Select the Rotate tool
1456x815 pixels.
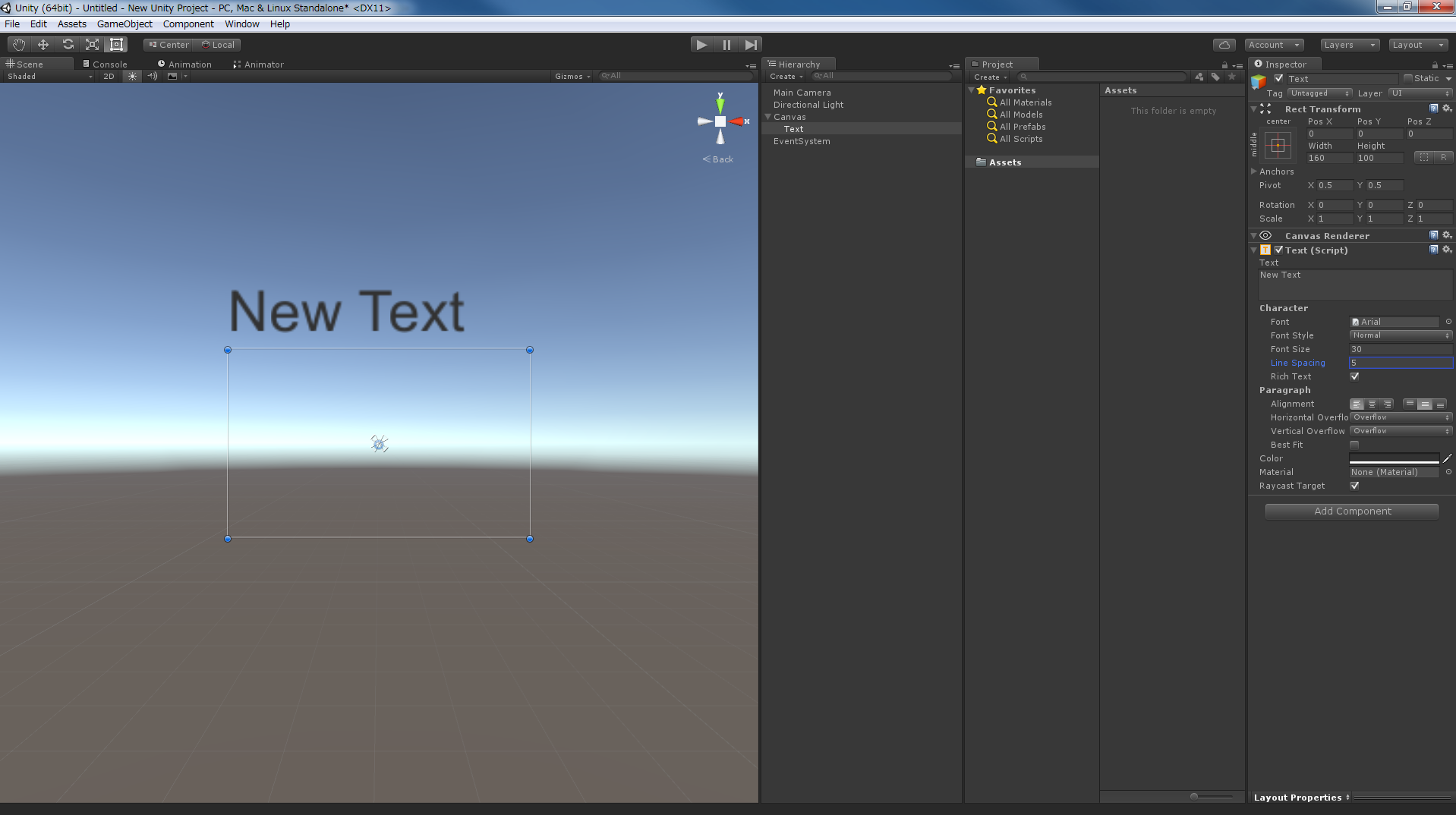click(68, 45)
